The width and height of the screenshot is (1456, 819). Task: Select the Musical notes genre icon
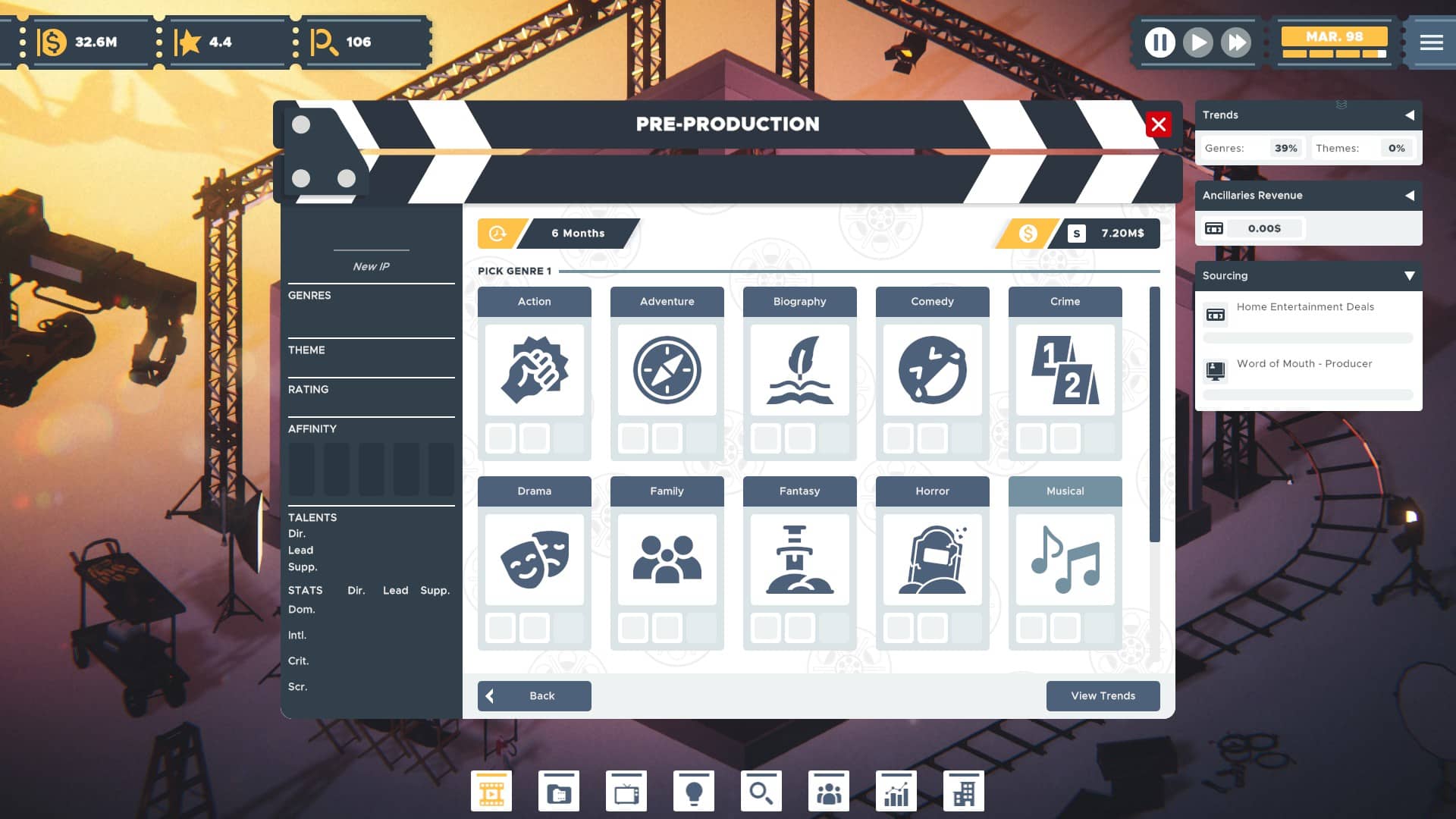1065,560
